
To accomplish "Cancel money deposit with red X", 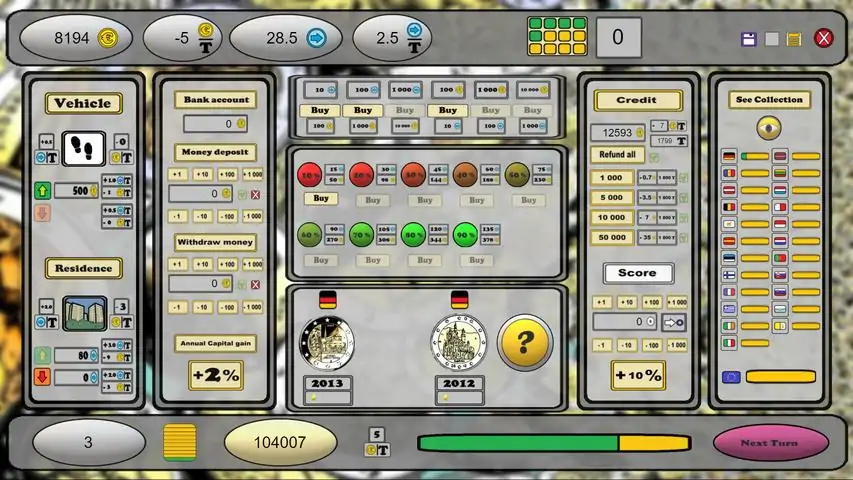I will pos(255,193).
